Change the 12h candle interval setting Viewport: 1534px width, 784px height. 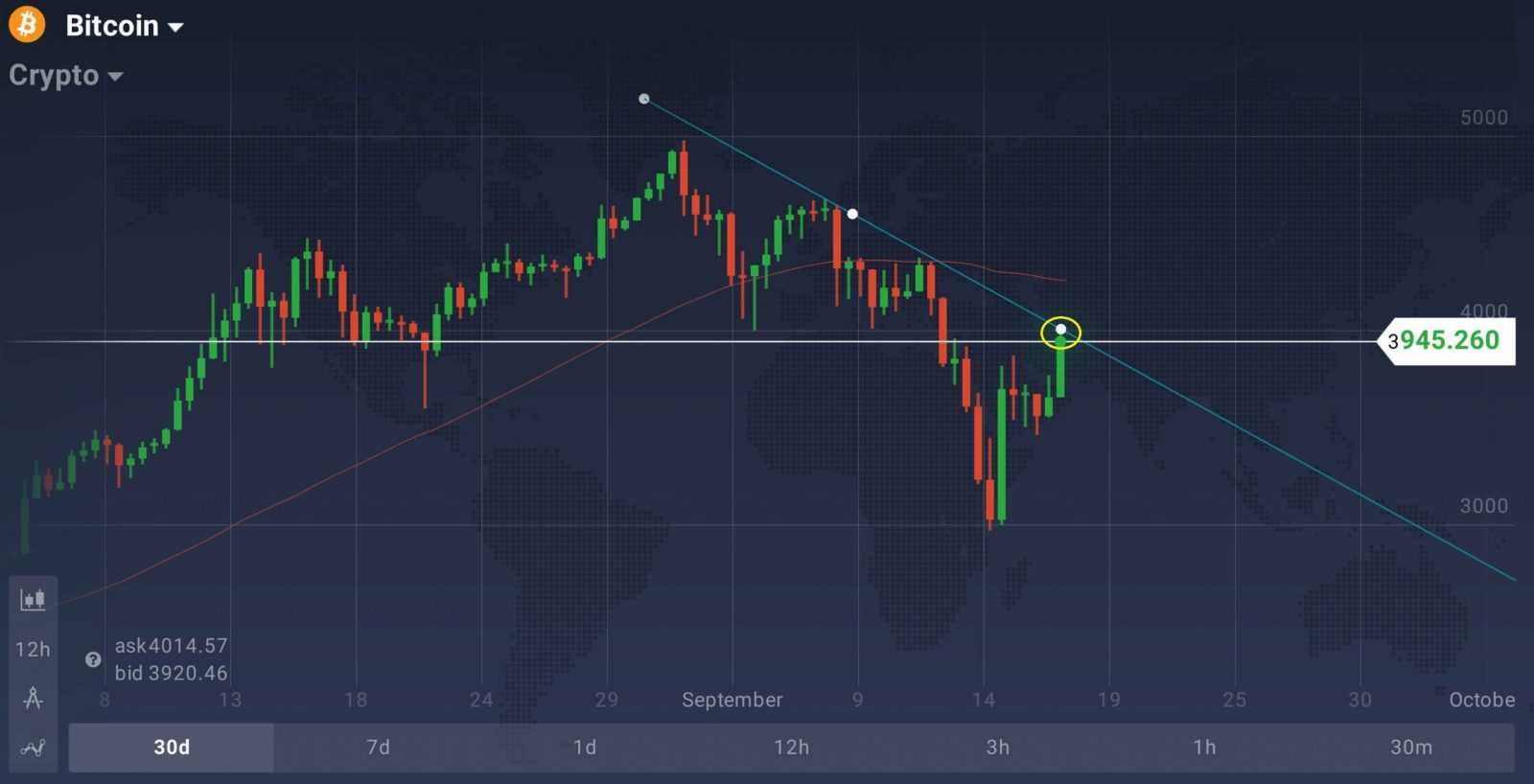[33, 650]
